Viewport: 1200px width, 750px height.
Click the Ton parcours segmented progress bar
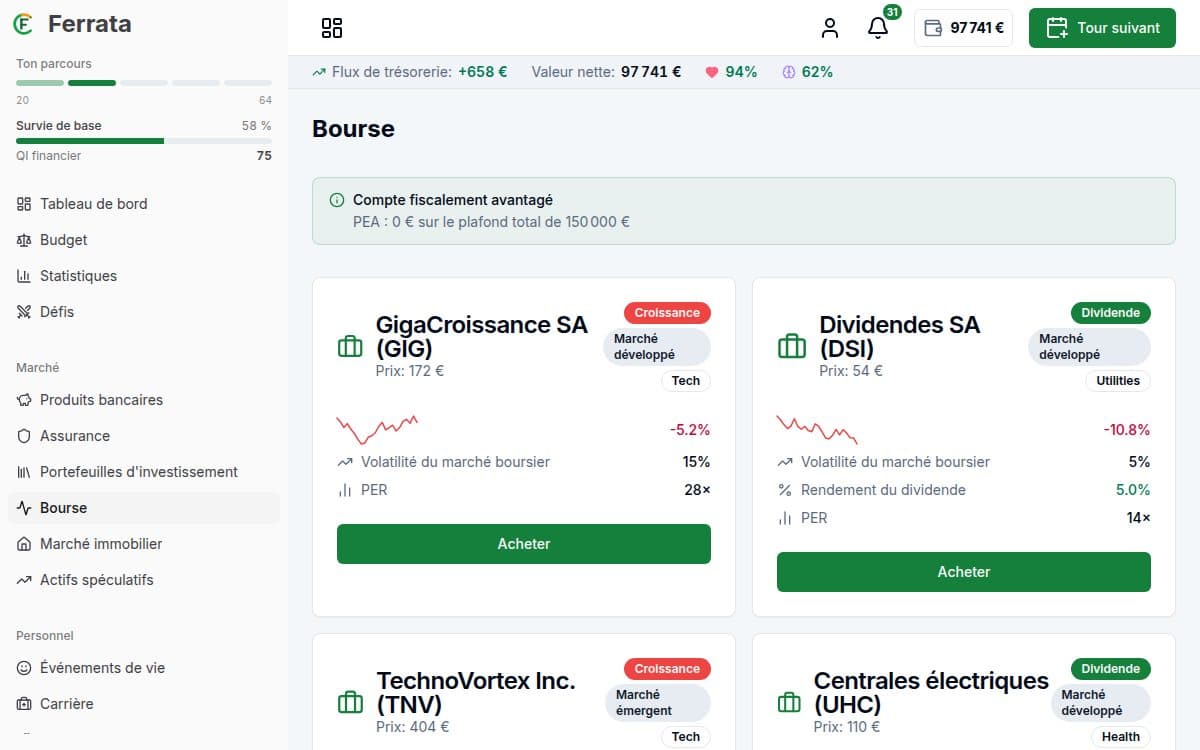coord(144,83)
